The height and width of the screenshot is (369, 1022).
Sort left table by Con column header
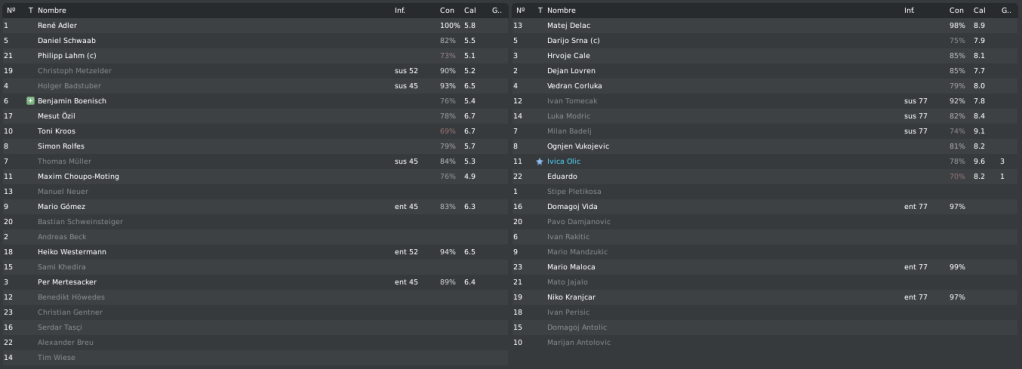pos(447,10)
